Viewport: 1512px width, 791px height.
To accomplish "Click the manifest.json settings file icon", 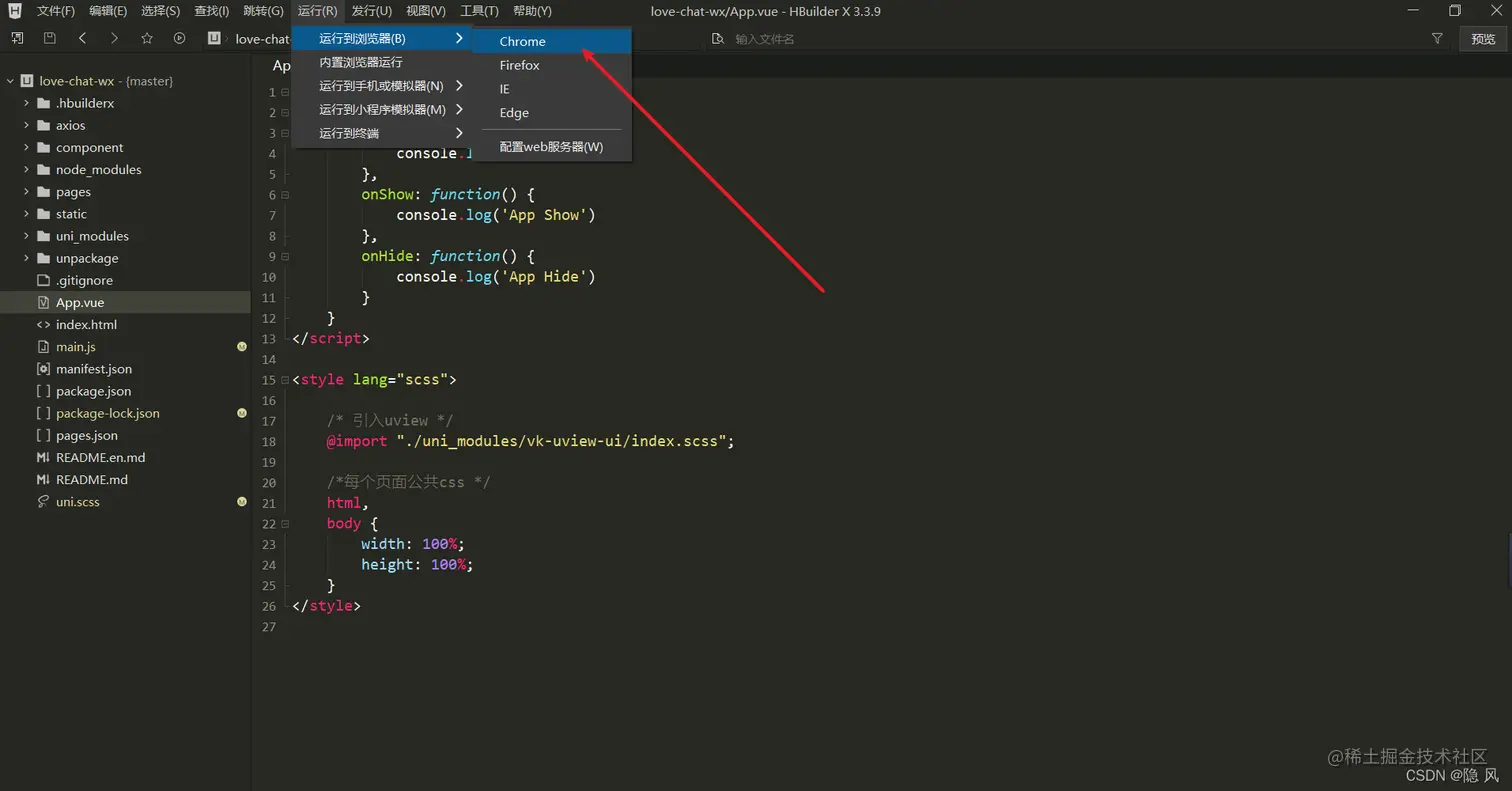I will 43,369.
